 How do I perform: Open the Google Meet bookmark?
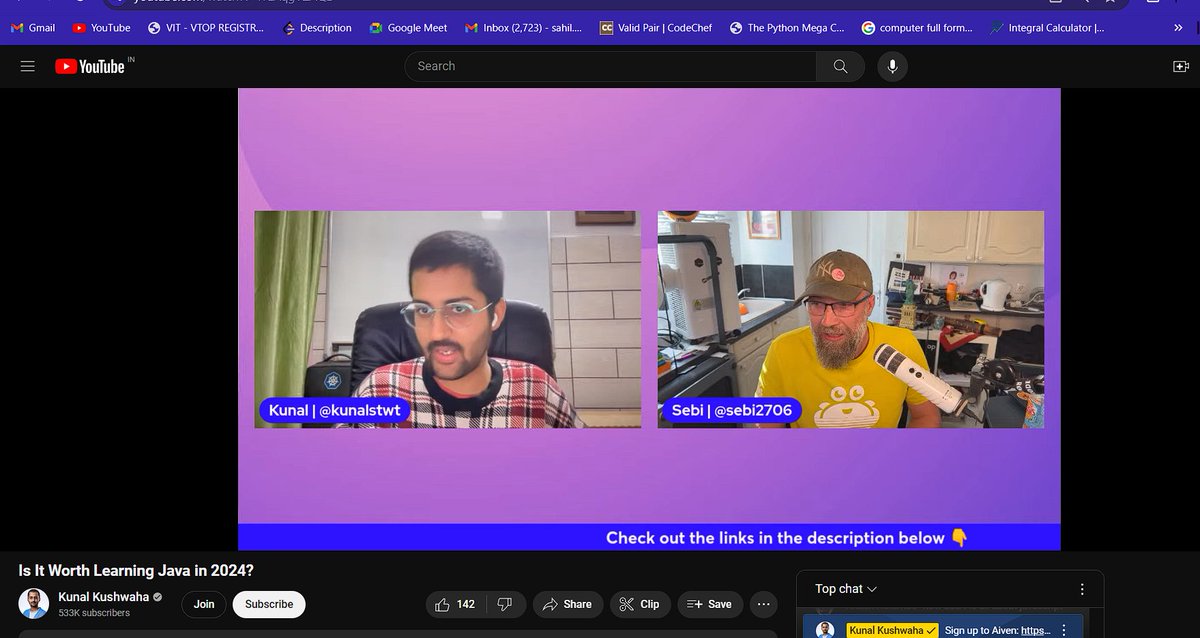pyautogui.click(x=408, y=28)
